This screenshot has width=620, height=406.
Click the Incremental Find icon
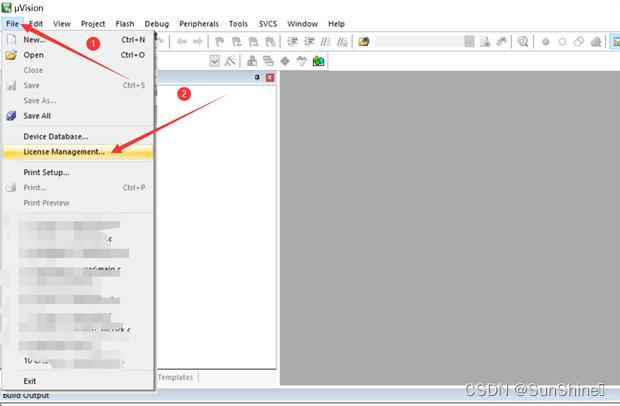click(x=501, y=42)
